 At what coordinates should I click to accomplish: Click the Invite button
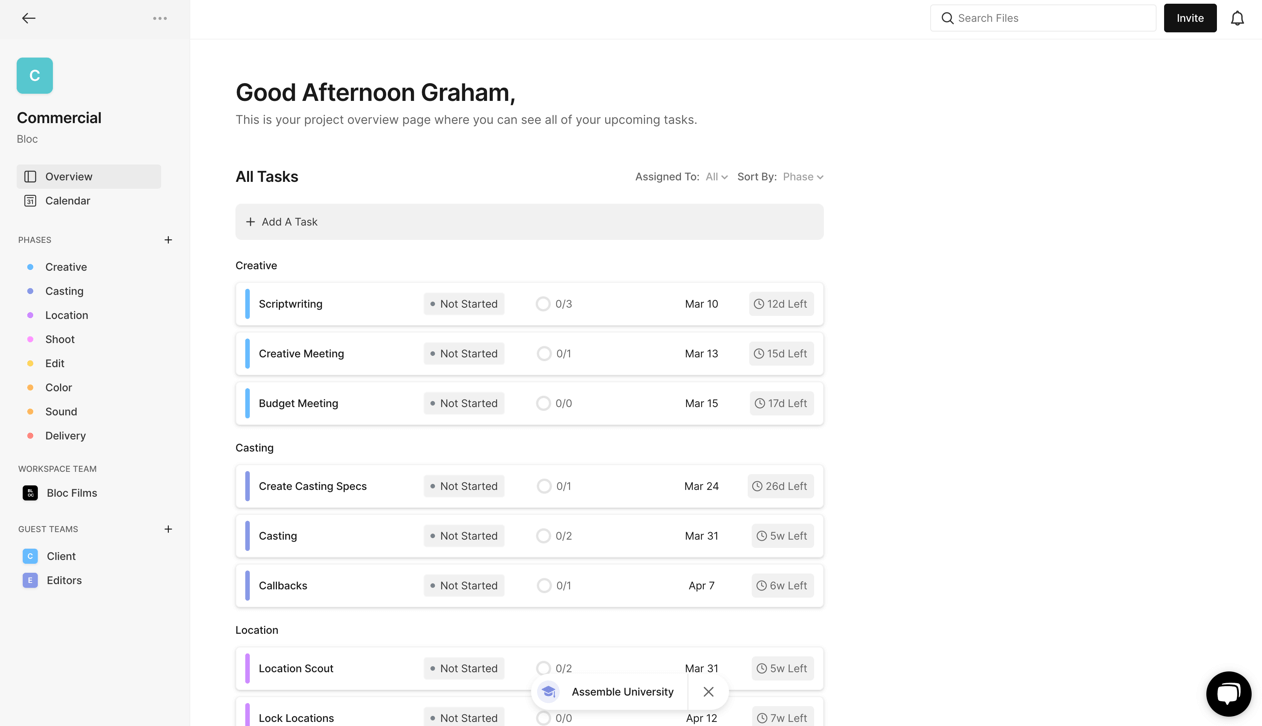[x=1189, y=18]
